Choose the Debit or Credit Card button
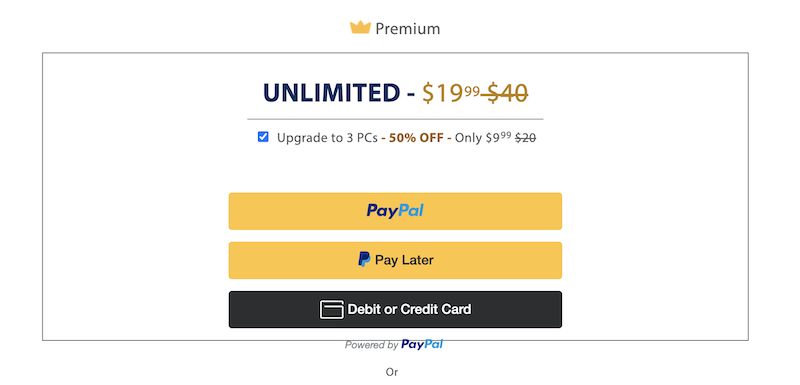Viewport: 800px width, 385px height. point(395,309)
